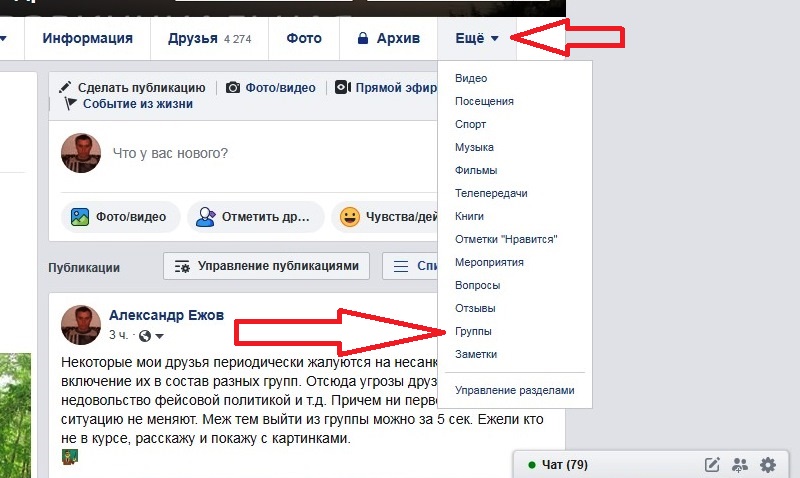Select Заметки in the Ещё menu

(476, 354)
